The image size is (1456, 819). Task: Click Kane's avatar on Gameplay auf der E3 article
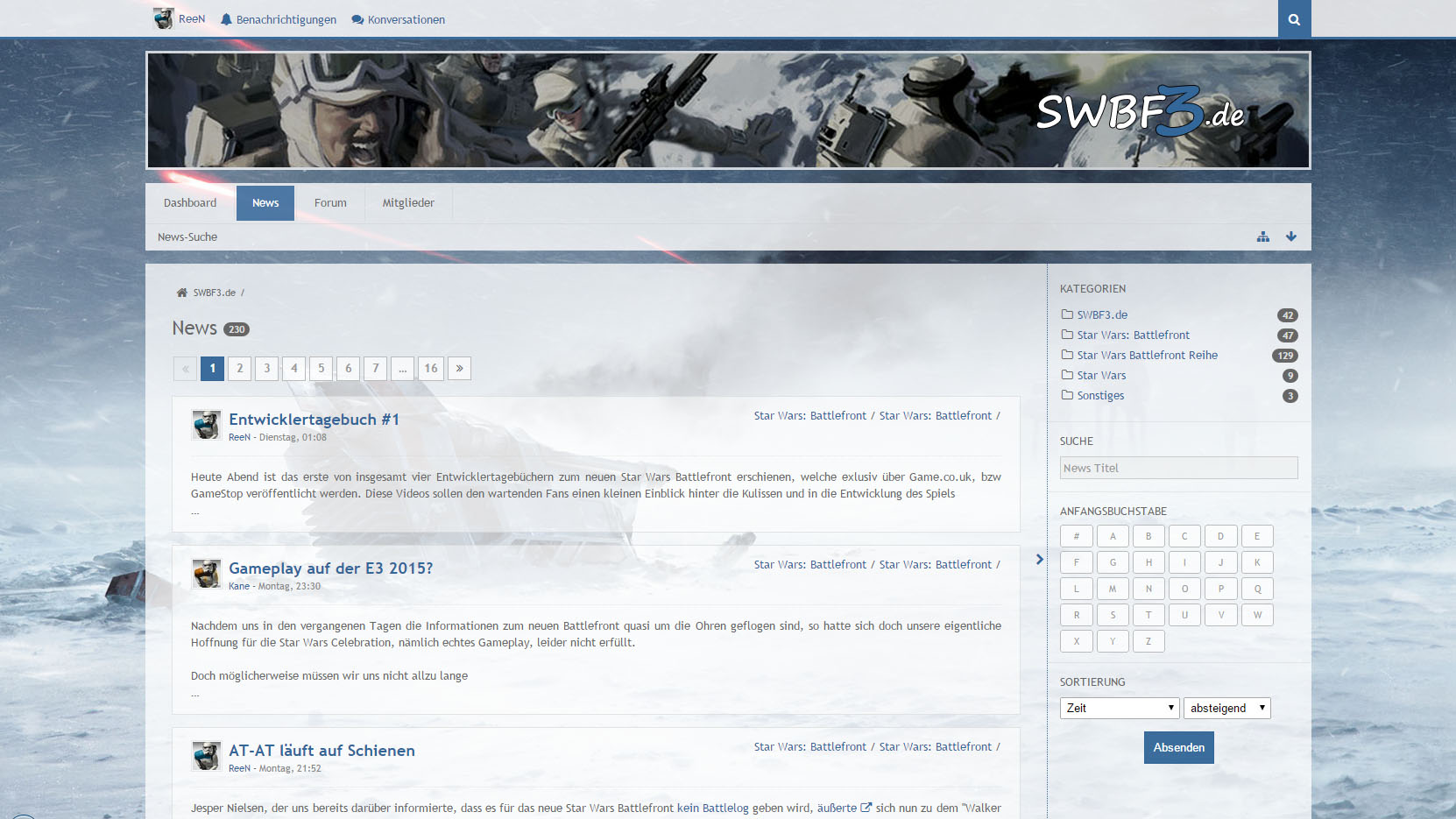click(x=207, y=575)
